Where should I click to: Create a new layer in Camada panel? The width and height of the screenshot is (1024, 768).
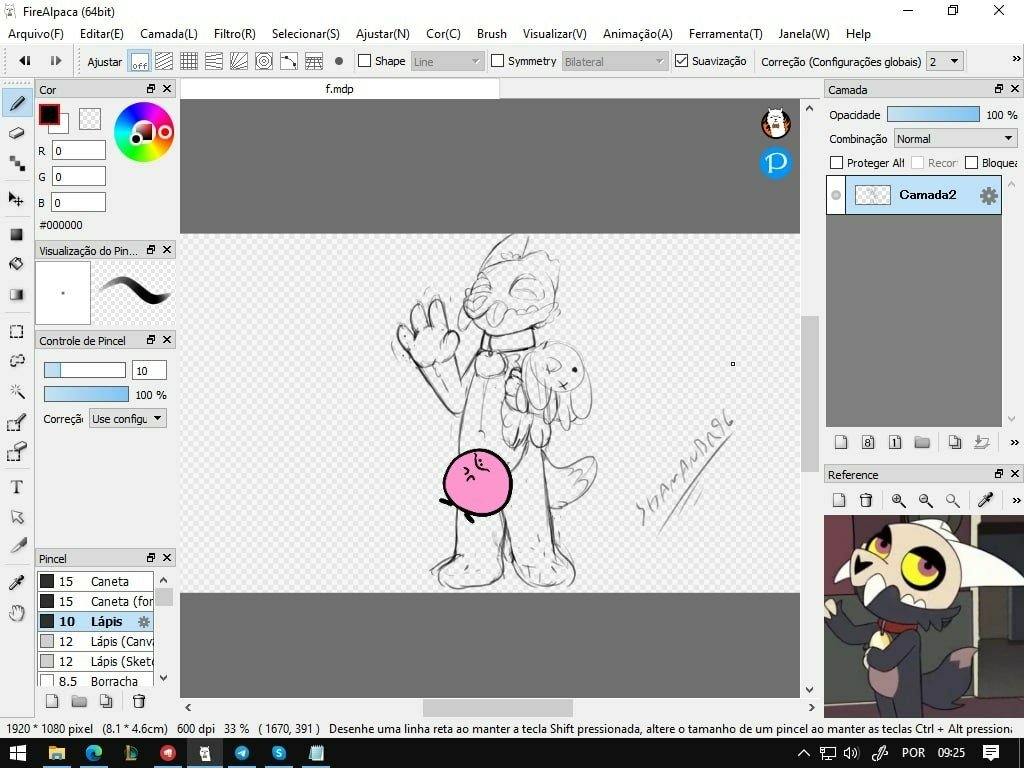pos(841,442)
